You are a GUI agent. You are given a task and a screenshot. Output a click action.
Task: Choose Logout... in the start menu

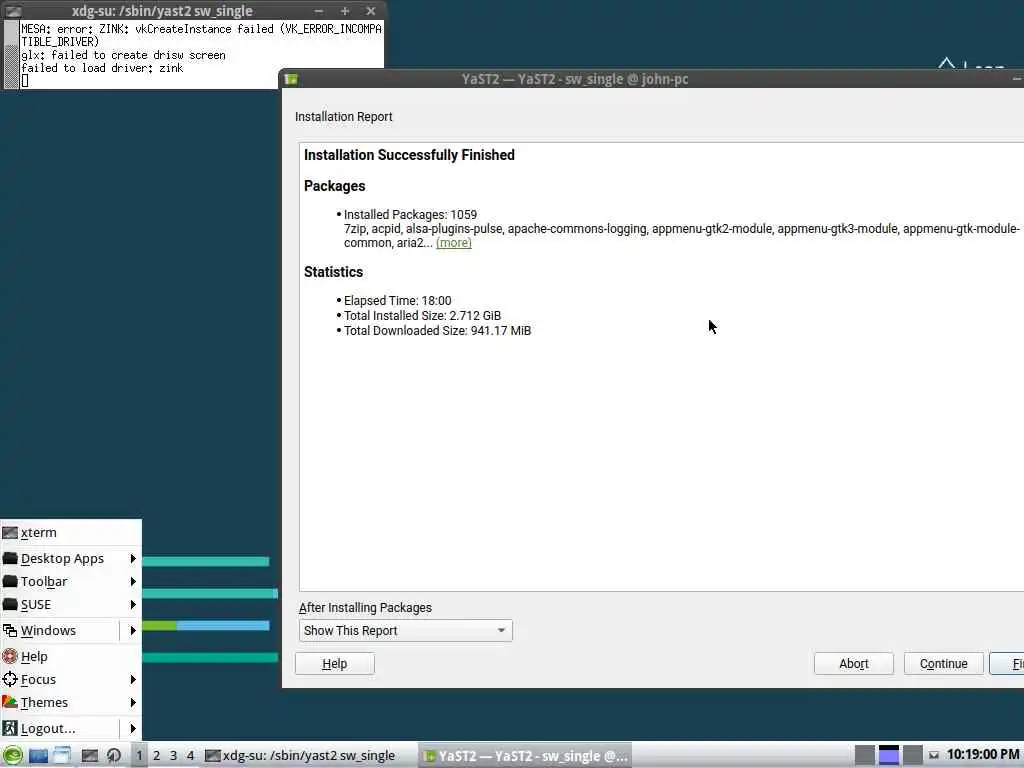(60, 728)
